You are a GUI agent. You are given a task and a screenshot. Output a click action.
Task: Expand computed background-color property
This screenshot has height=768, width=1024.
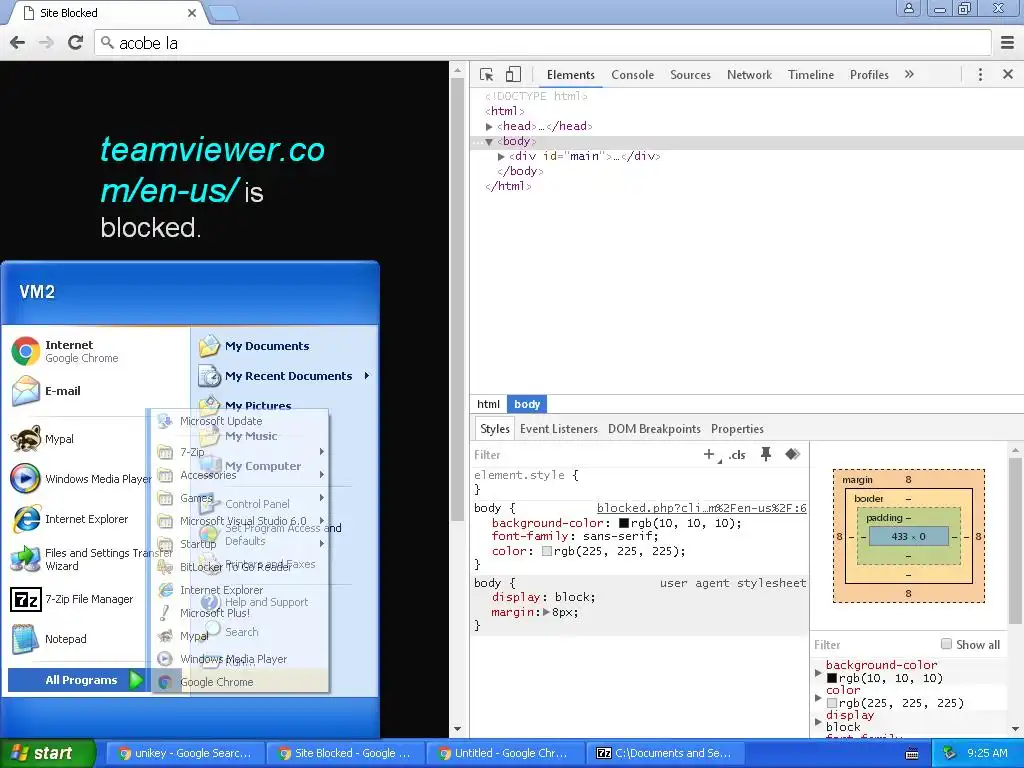818,672
